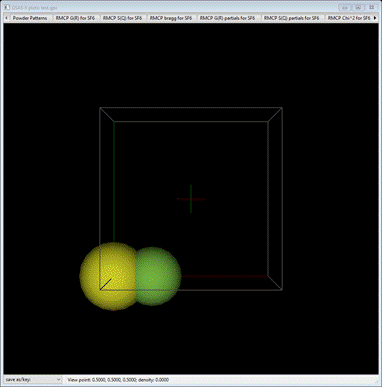Maximize the GSAS-II plots window
Viewport: 382px width, 387px height.
coord(358,7)
